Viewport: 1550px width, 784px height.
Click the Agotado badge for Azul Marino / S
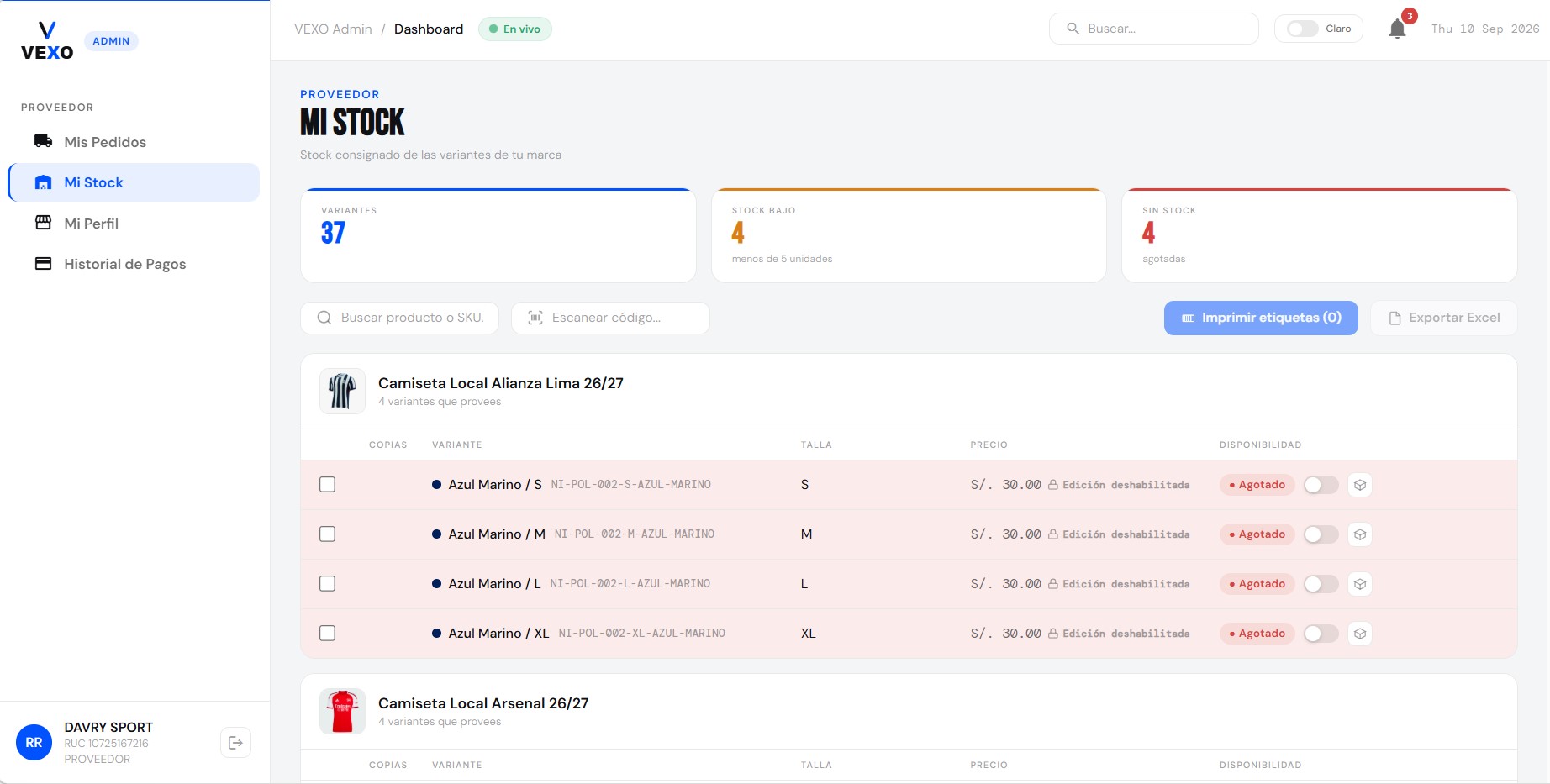(1257, 485)
